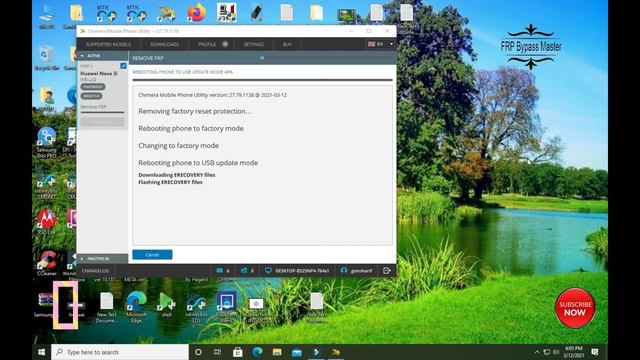Expand the INACTIVE devices section
The image size is (640, 360).
(82, 259)
